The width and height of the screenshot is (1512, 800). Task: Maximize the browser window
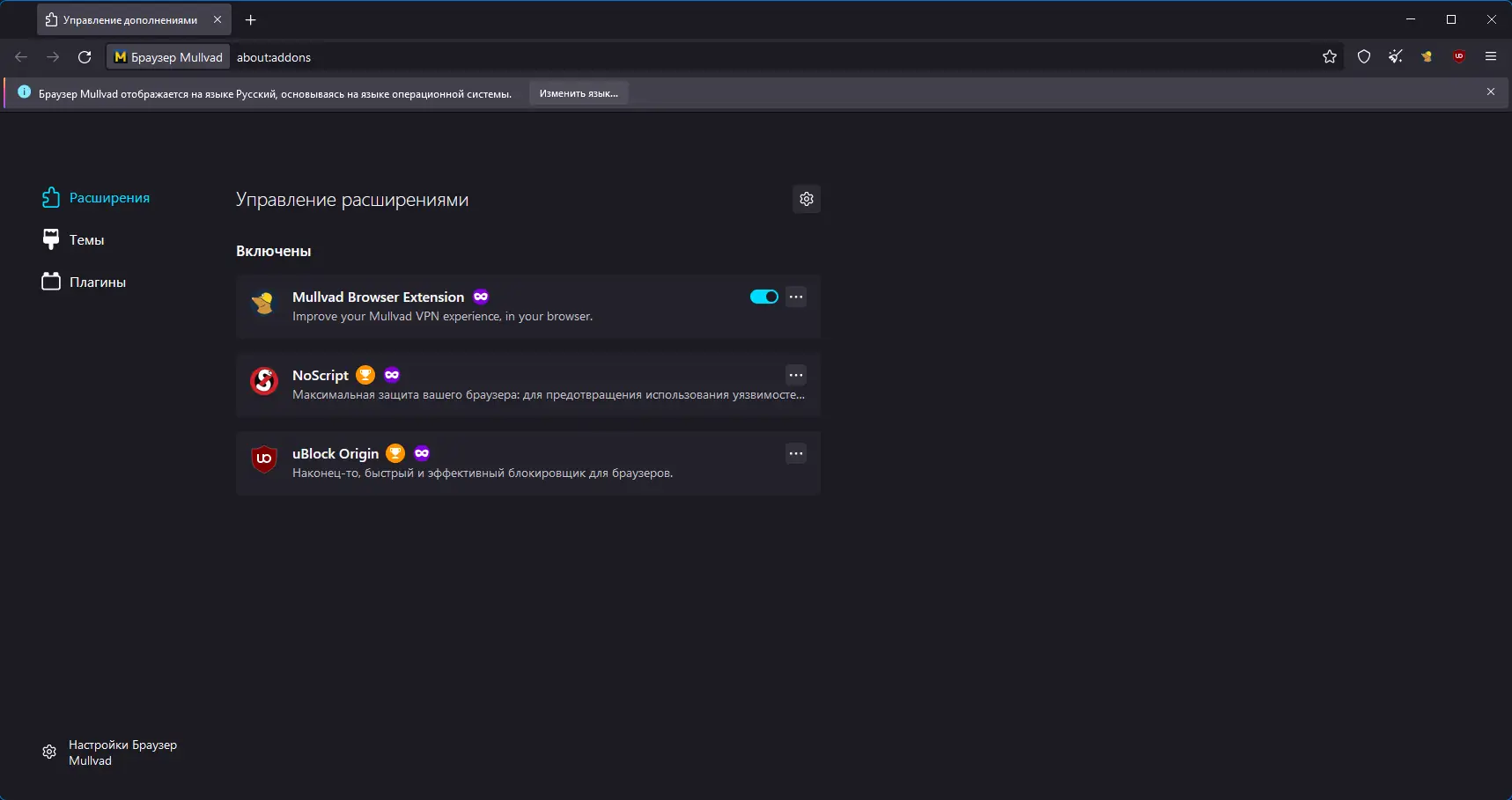[1451, 19]
